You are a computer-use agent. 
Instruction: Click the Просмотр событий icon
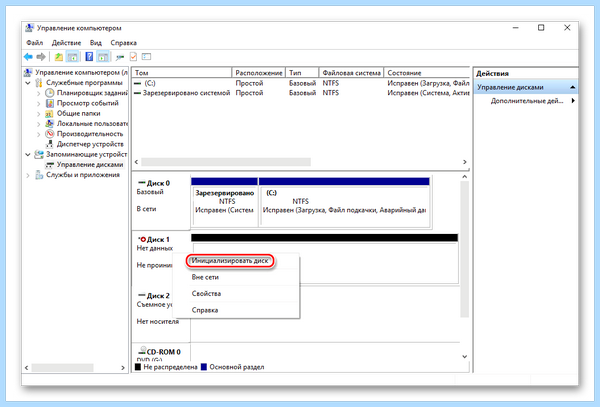coord(50,103)
